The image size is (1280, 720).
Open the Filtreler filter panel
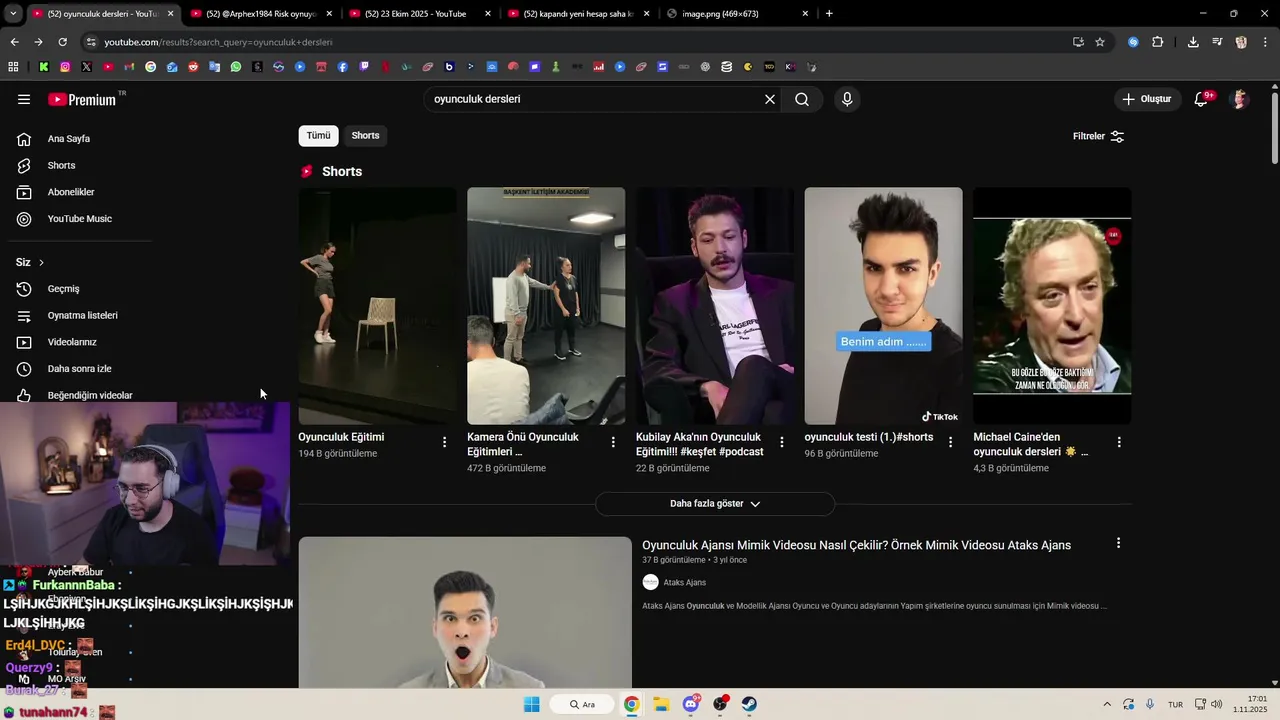[x=1098, y=136]
